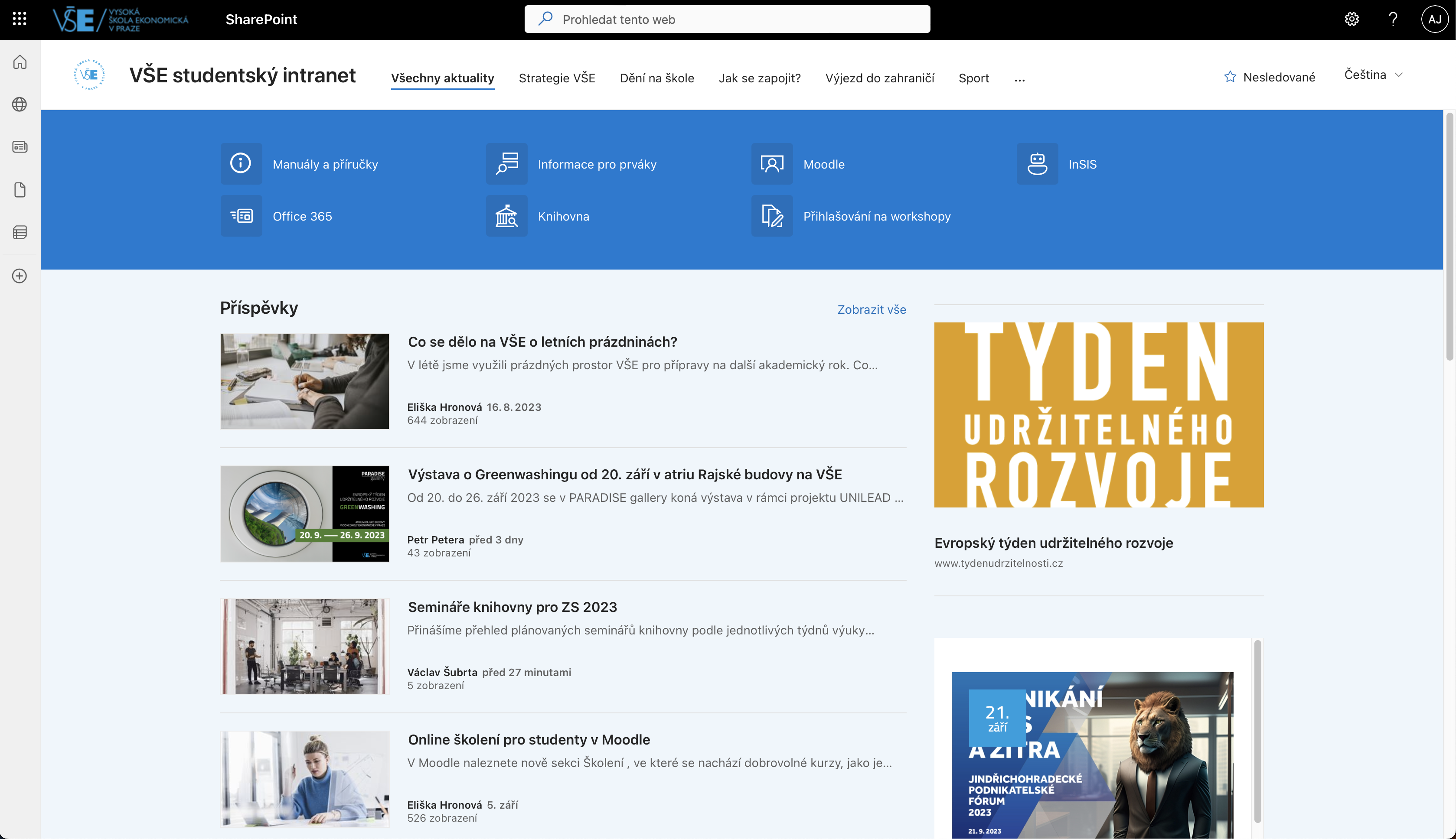1456x839 pixels.
Task: Open the help question mark icon
Action: coord(1393,19)
